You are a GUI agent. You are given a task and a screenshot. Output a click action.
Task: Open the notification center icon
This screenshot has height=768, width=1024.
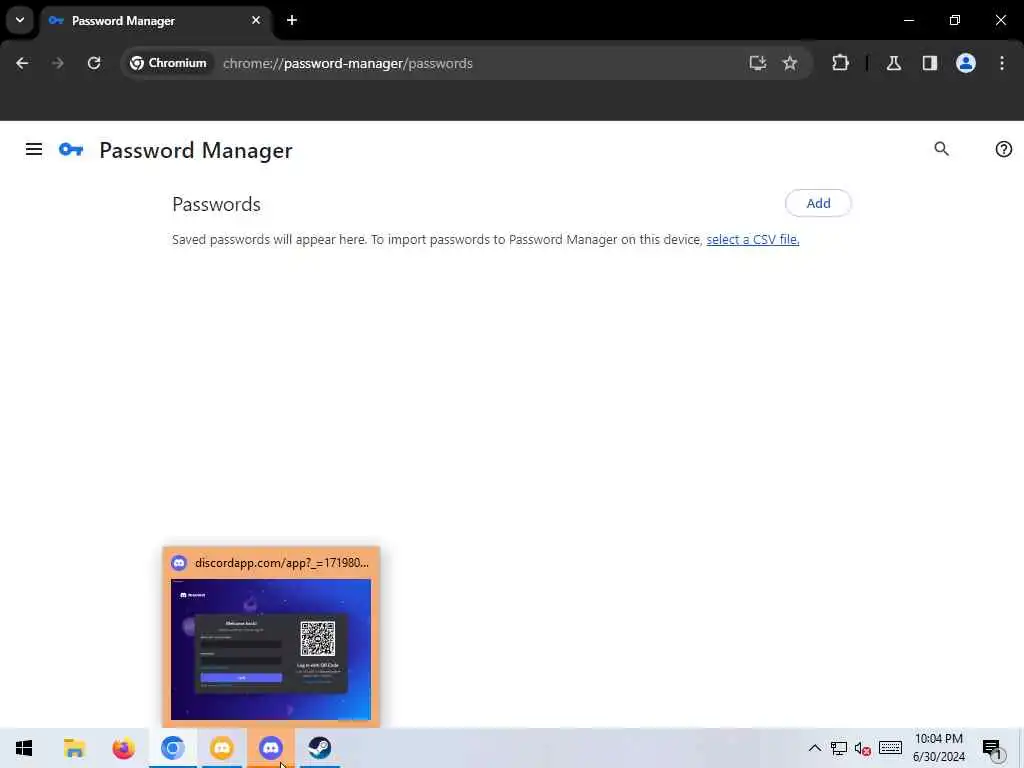coord(992,748)
